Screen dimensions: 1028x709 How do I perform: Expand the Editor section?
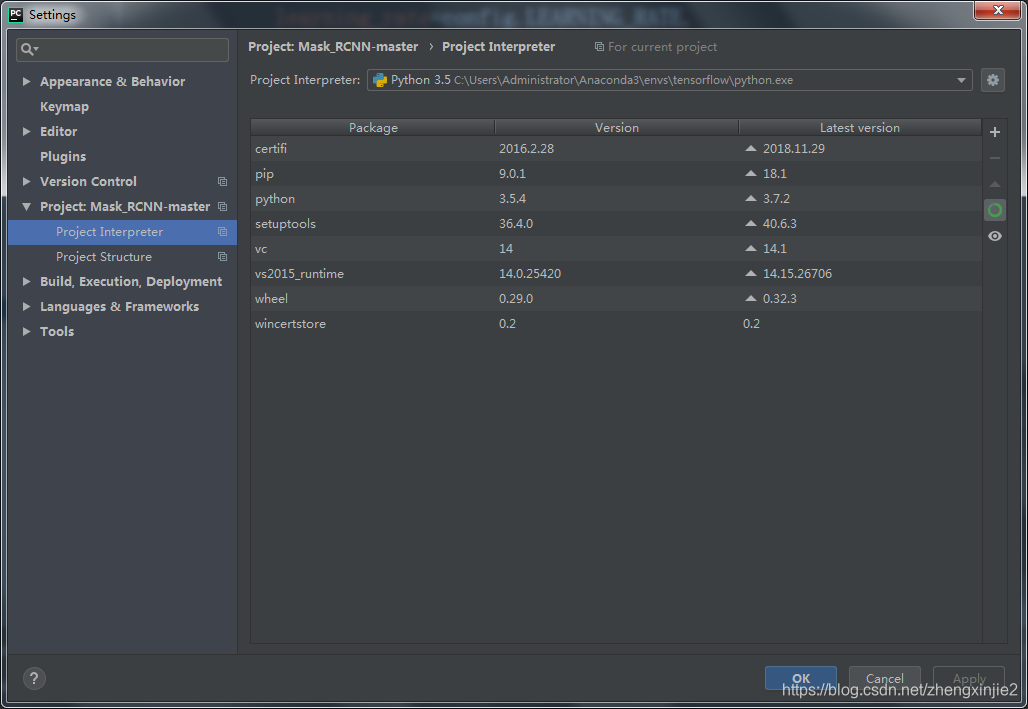tap(26, 131)
